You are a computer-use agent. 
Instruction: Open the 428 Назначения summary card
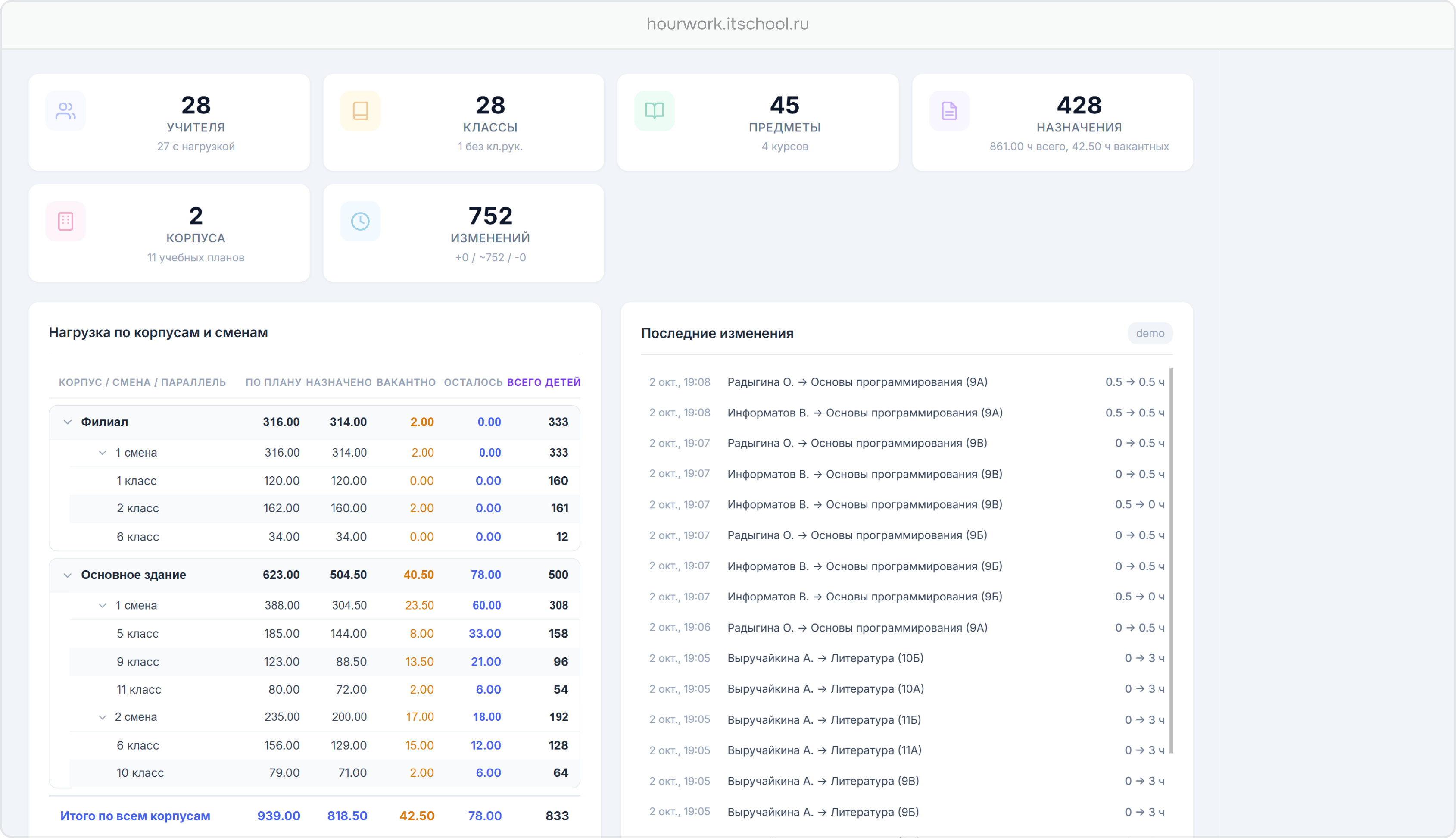coord(1052,122)
